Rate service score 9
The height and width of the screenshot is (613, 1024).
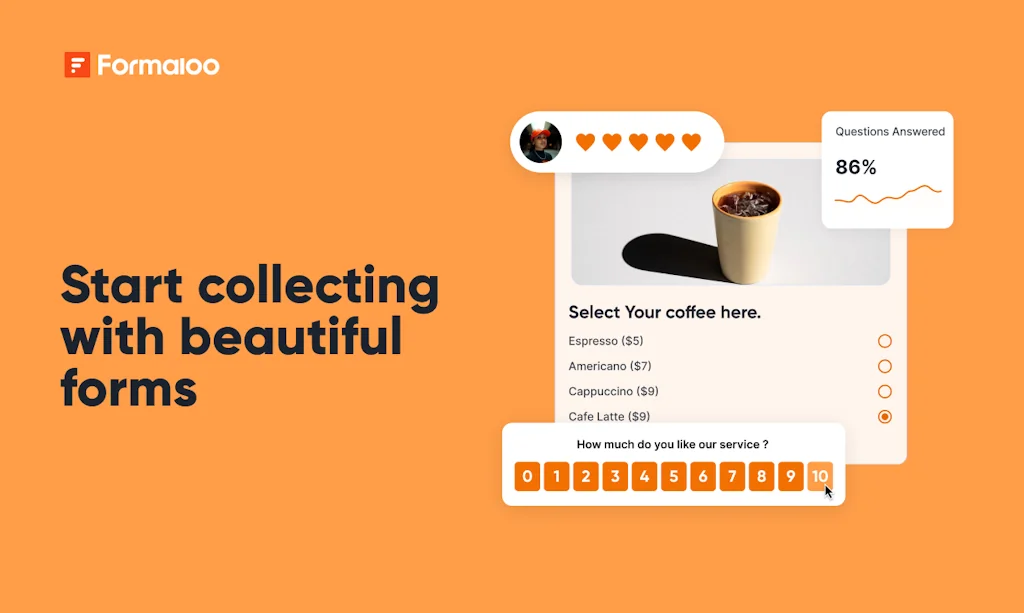pyautogui.click(x=790, y=477)
